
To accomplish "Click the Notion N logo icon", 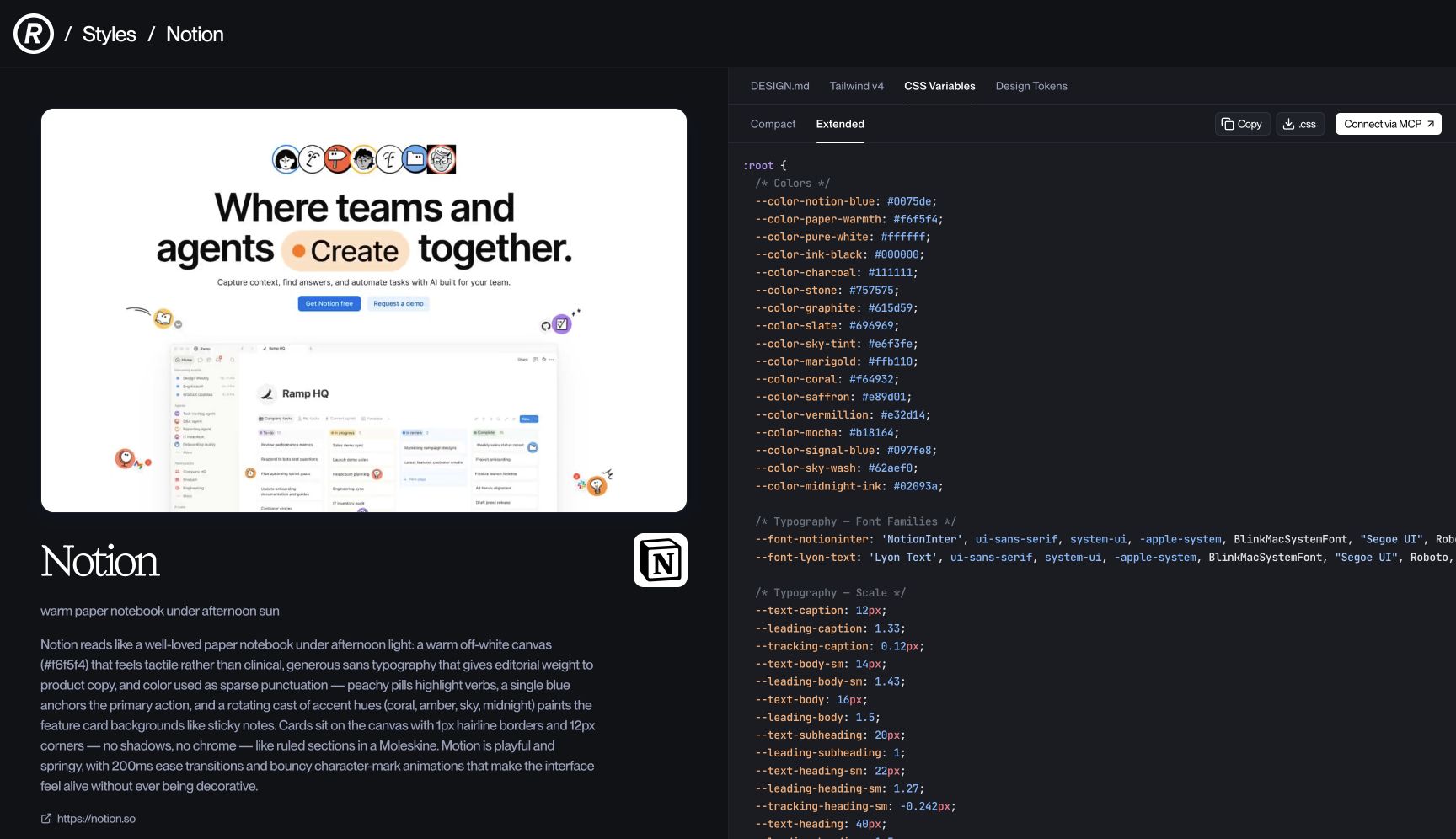I will pos(661,560).
